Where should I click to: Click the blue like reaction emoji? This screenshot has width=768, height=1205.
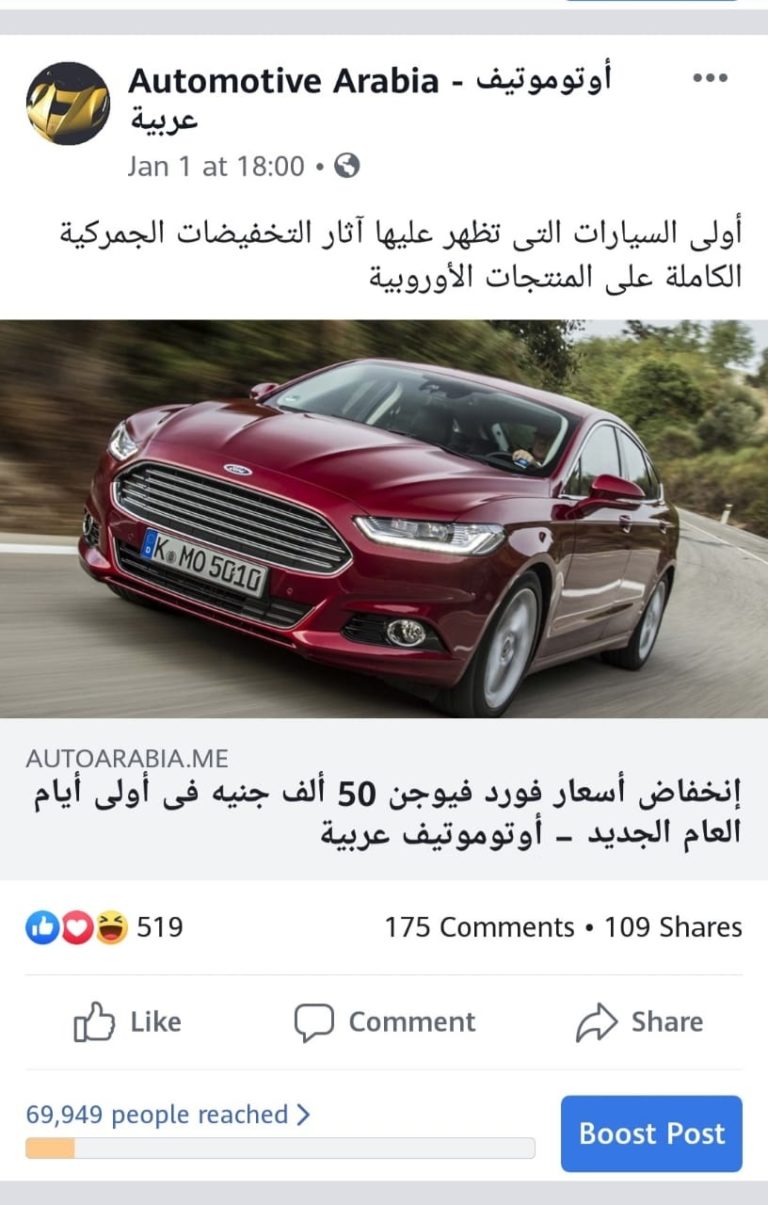(x=43, y=928)
